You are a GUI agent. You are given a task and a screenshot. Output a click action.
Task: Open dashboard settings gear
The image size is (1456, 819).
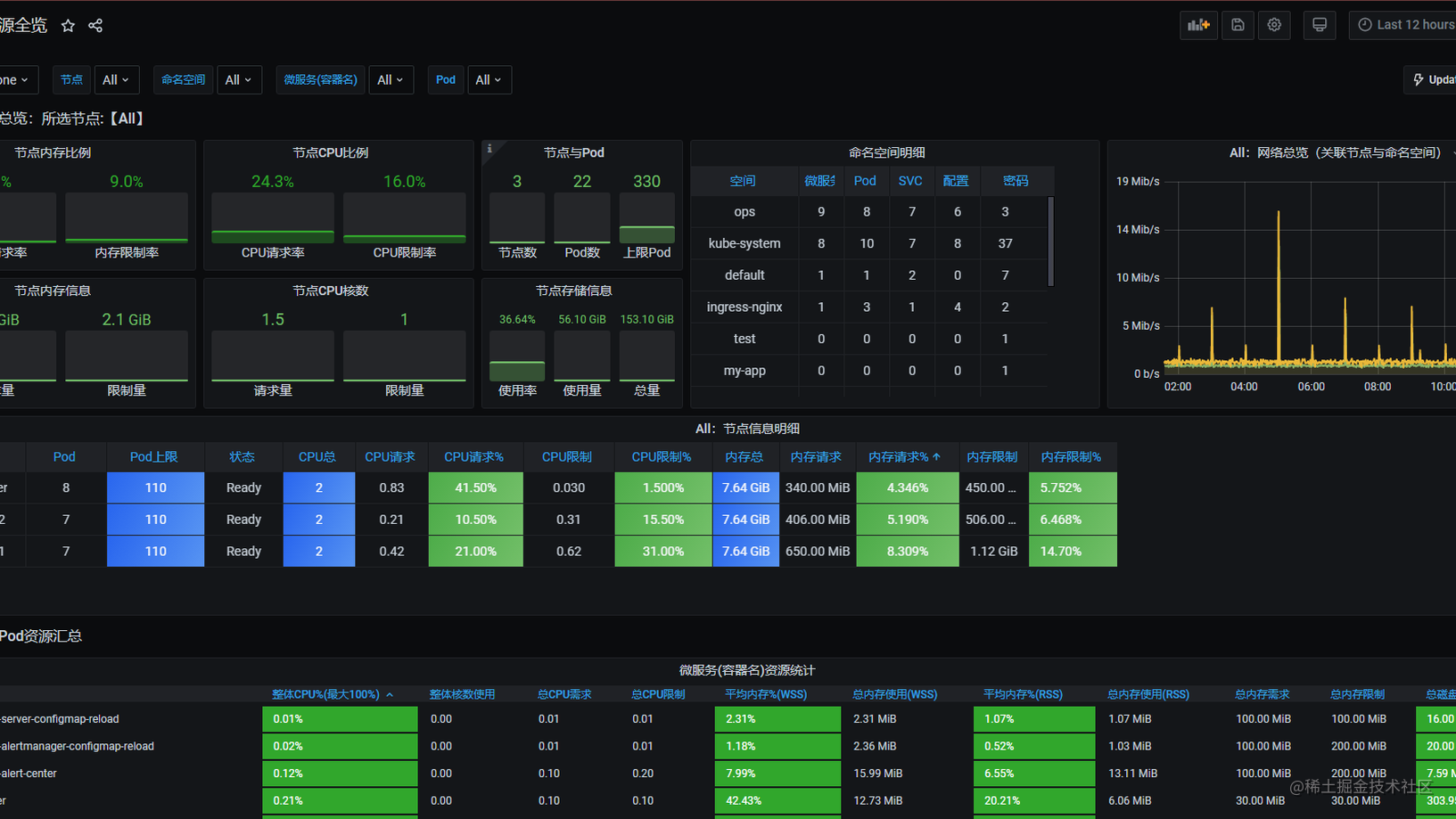click(x=1274, y=25)
